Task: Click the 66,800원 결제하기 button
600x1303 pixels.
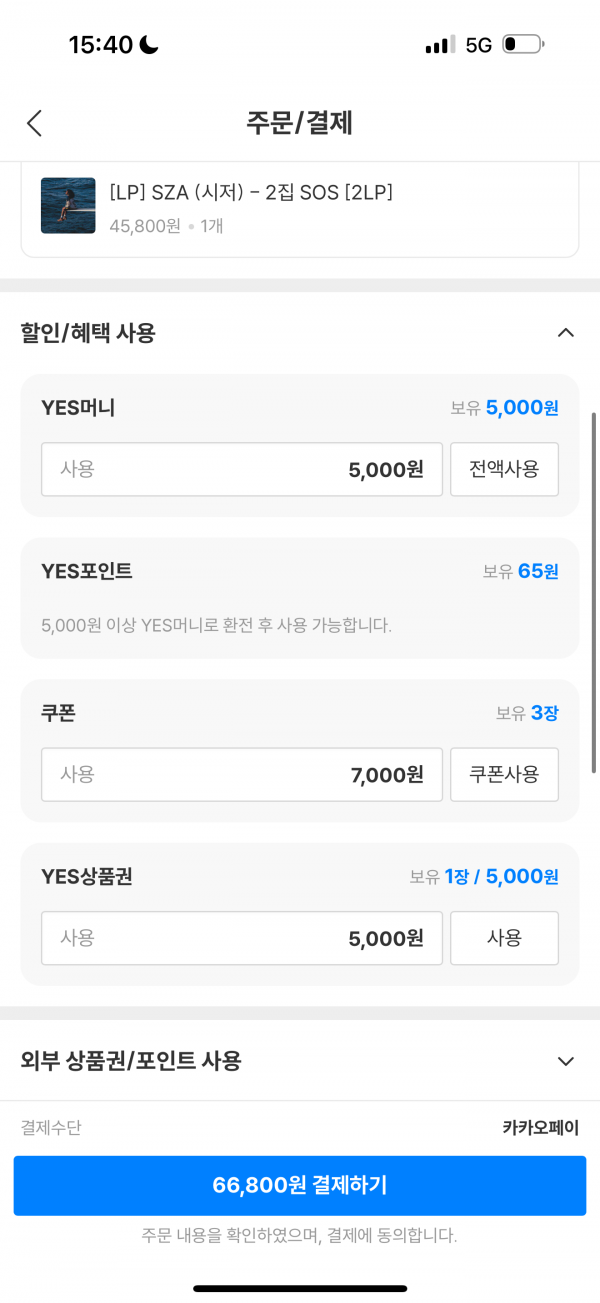Action: point(300,1186)
